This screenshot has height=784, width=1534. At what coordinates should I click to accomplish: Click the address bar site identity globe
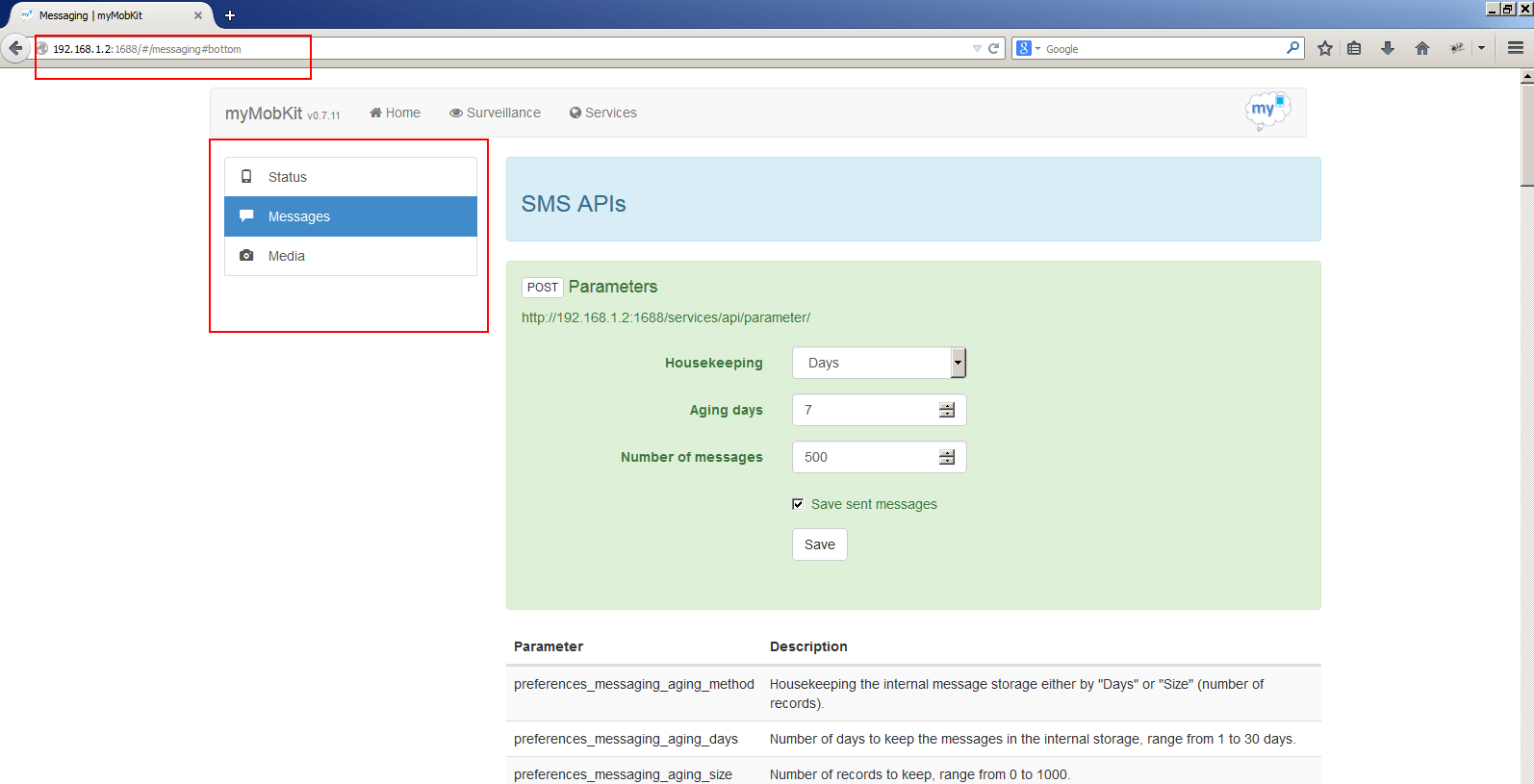point(42,49)
